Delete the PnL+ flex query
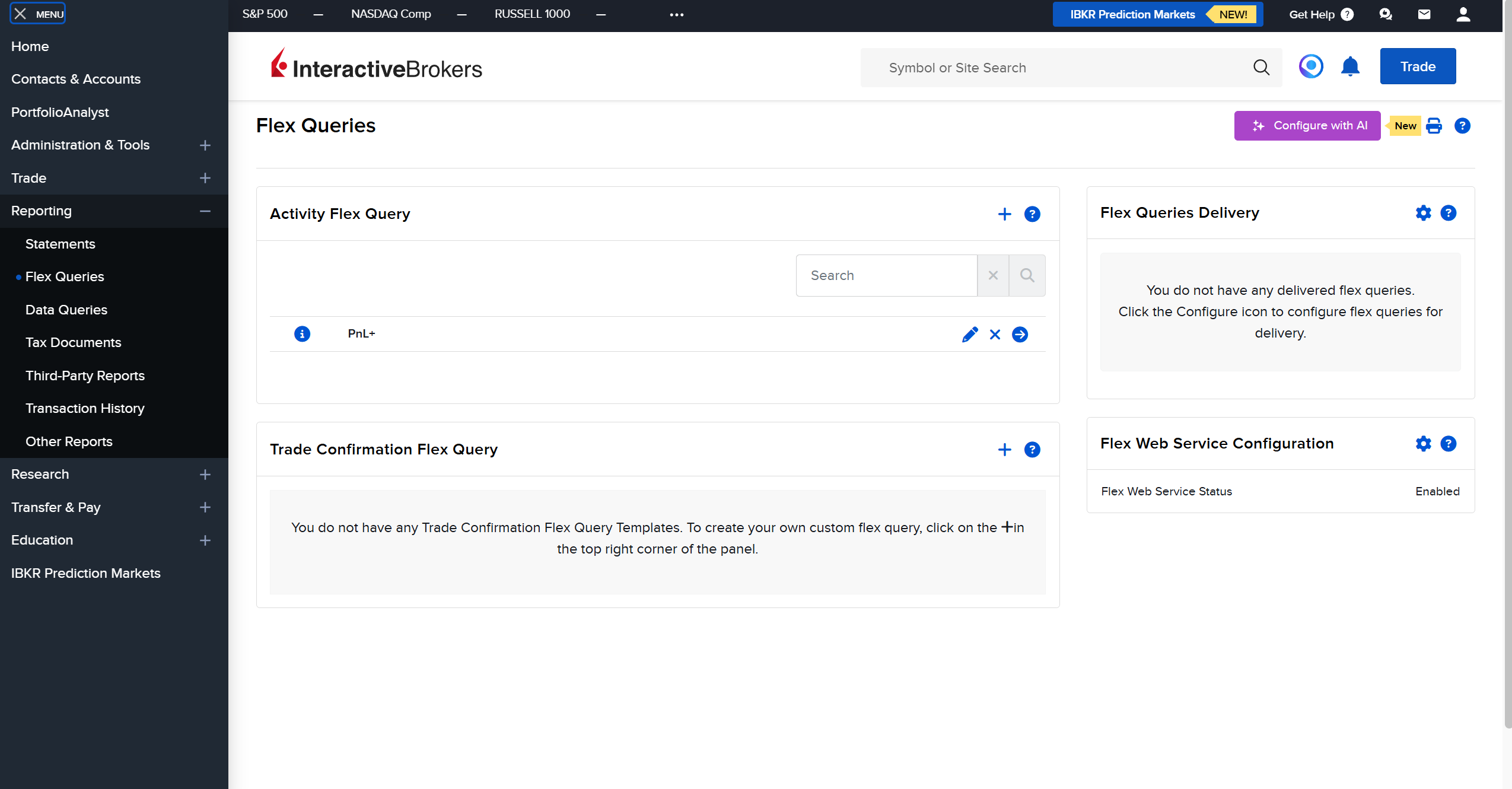Image resolution: width=1512 pixels, height=789 pixels. pos(995,335)
